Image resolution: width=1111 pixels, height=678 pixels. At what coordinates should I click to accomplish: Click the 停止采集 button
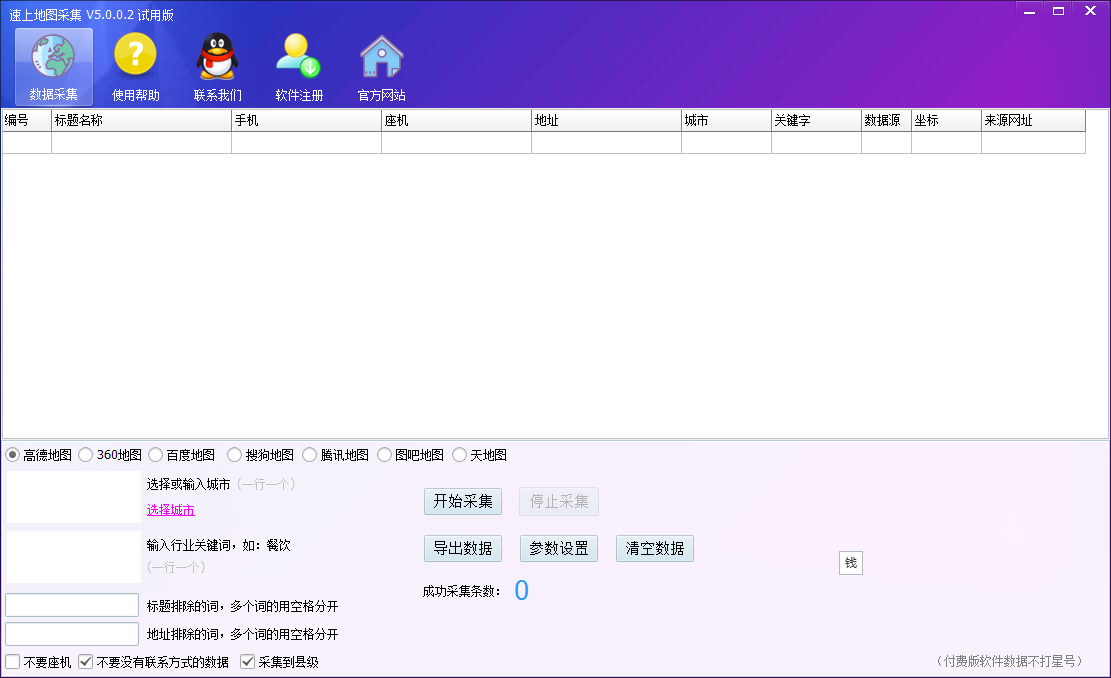click(559, 502)
